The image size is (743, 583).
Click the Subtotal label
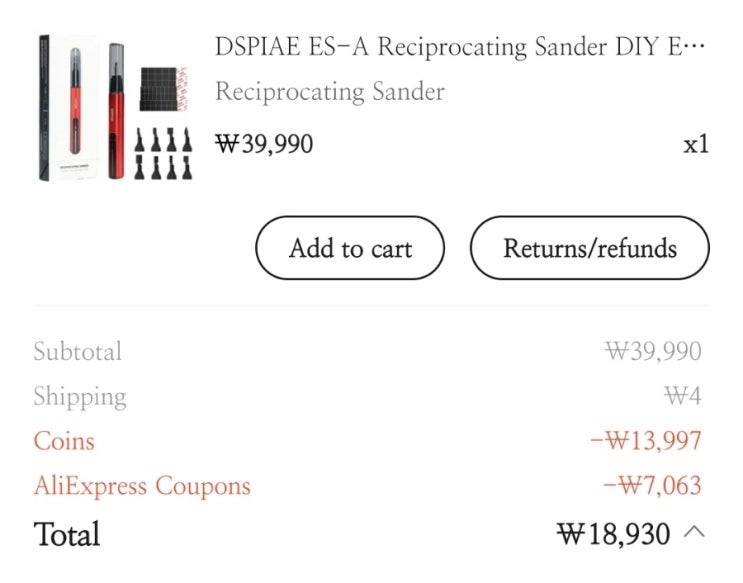[78, 351]
